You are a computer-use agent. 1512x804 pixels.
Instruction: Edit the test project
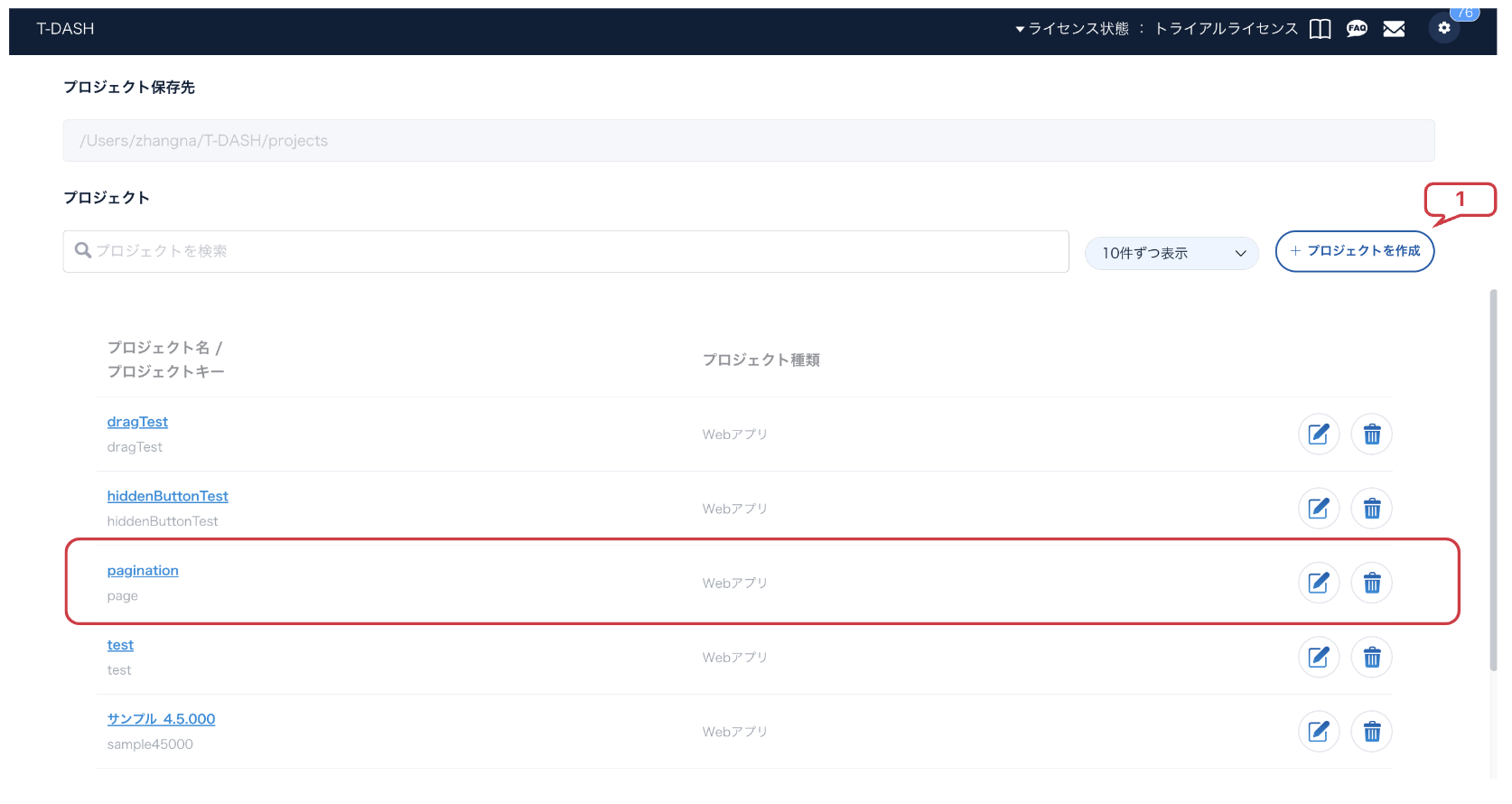[1319, 657]
